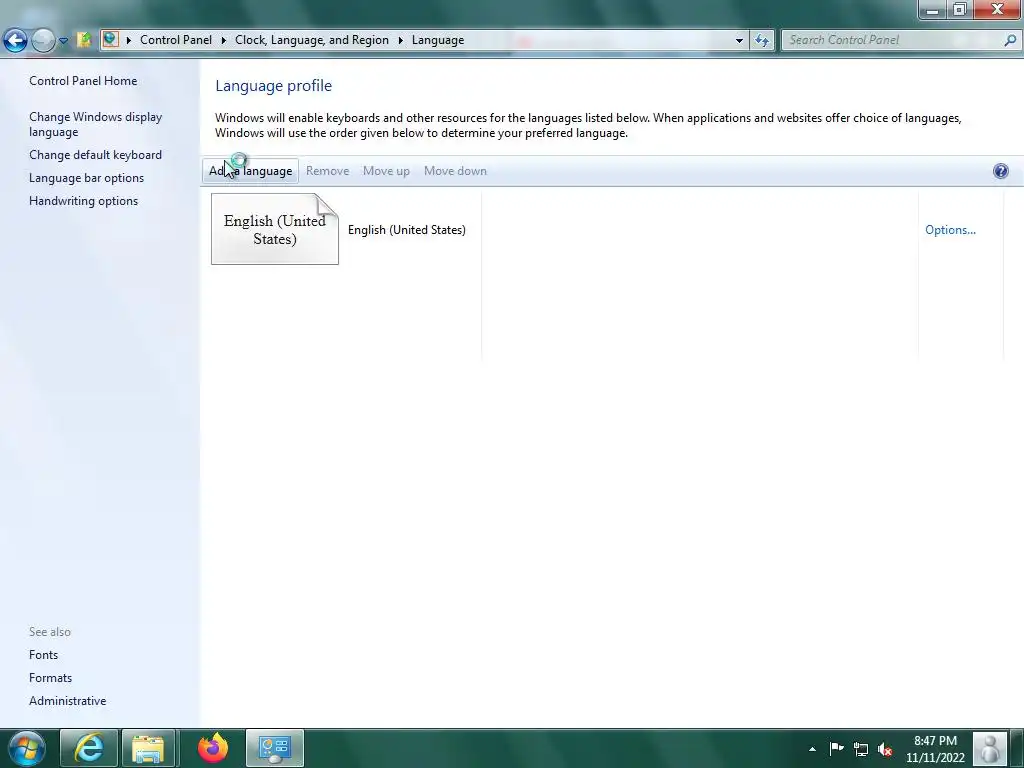Viewport: 1024px width, 768px height.
Task: Open Change default keyboard link
Action: click(95, 155)
